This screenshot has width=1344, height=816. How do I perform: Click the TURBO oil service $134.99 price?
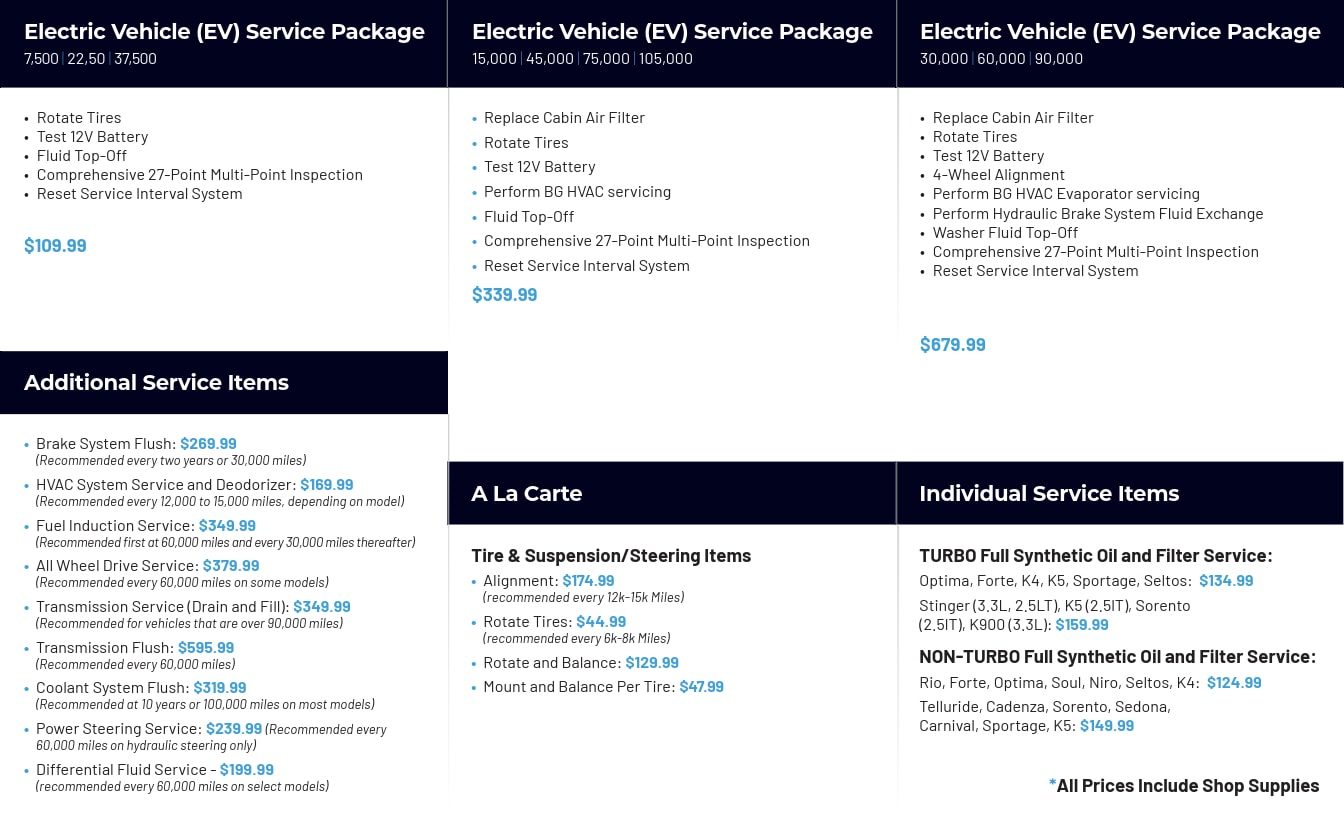coord(1226,581)
